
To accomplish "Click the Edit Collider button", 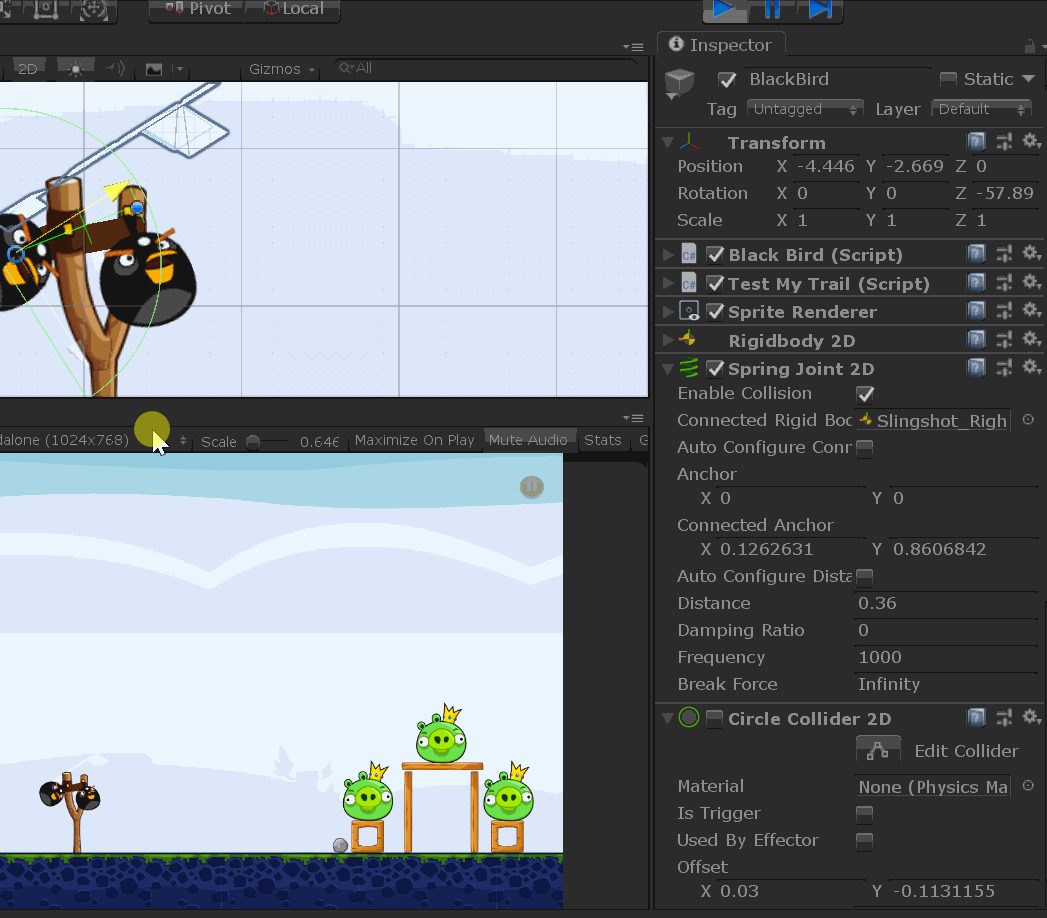I will [878, 750].
